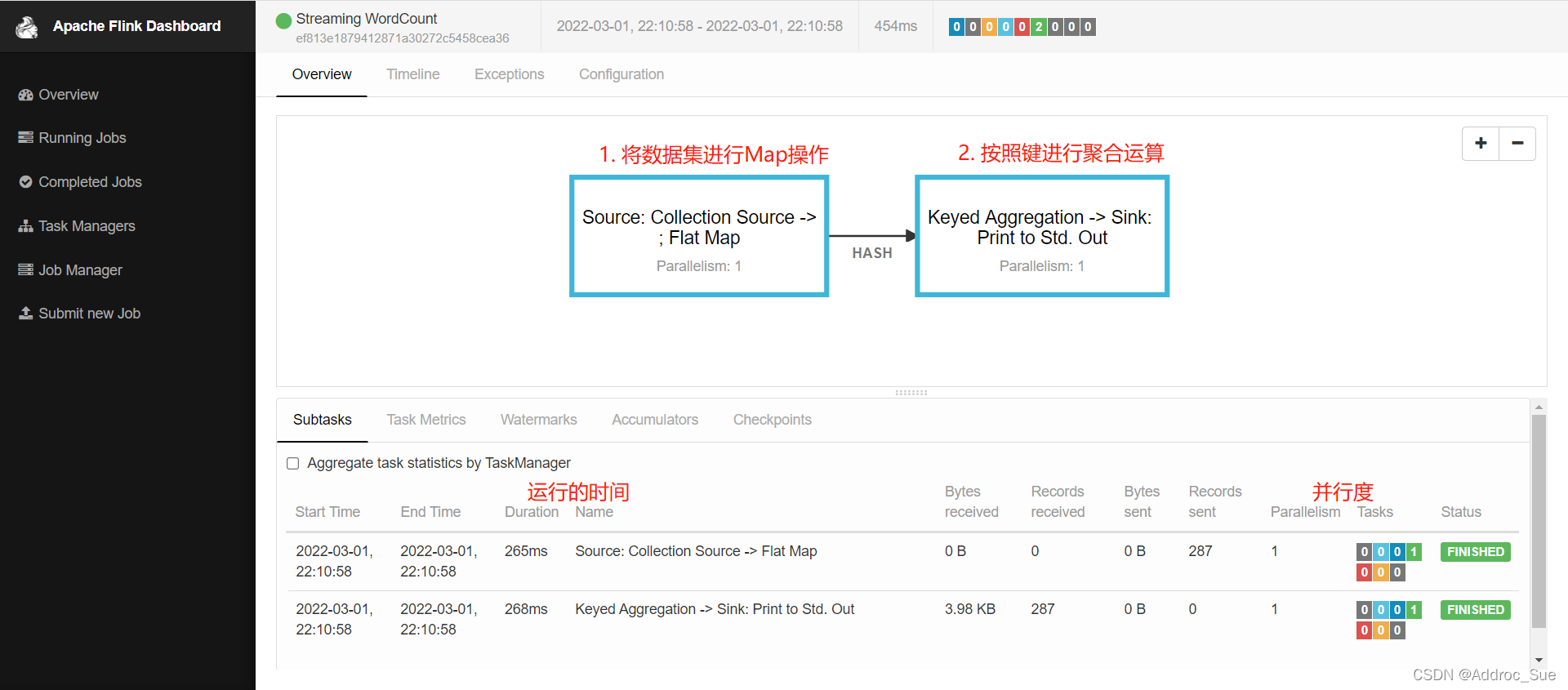This screenshot has height=690, width=1568.
Task: Click the Bytes received column header
Action: (972, 501)
